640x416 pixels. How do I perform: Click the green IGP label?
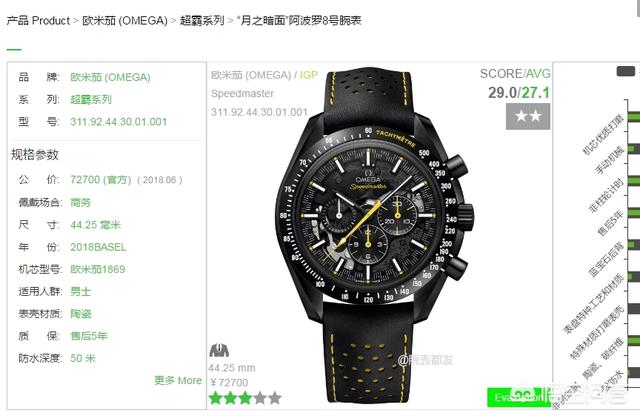click(x=309, y=75)
